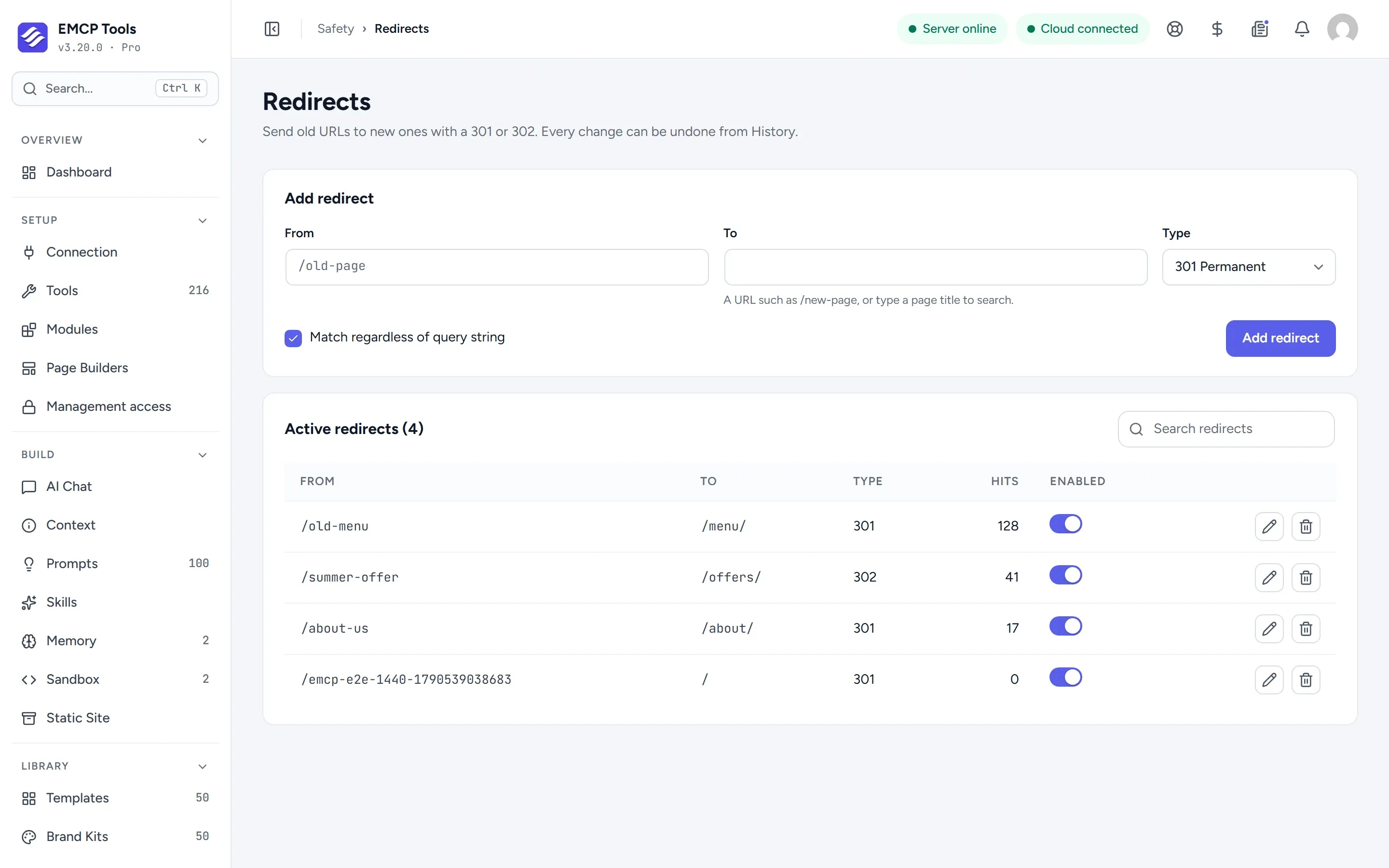Edit the /old-menu redirect

(x=1269, y=527)
